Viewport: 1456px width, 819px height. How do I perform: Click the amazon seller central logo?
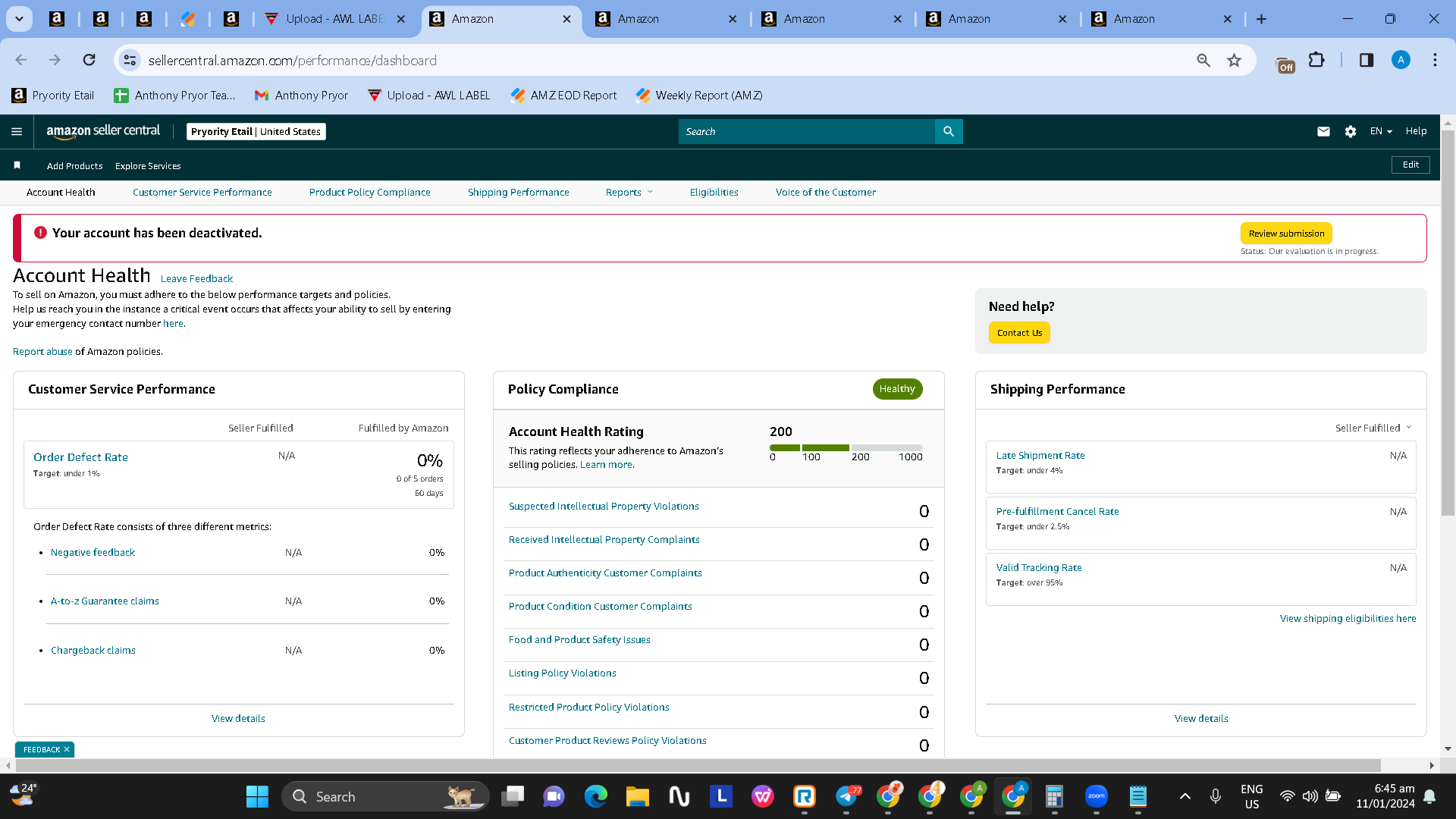click(x=103, y=130)
